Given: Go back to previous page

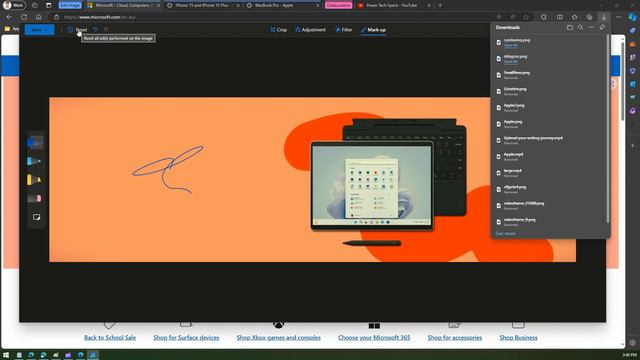Looking at the screenshot, I should 9,17.
